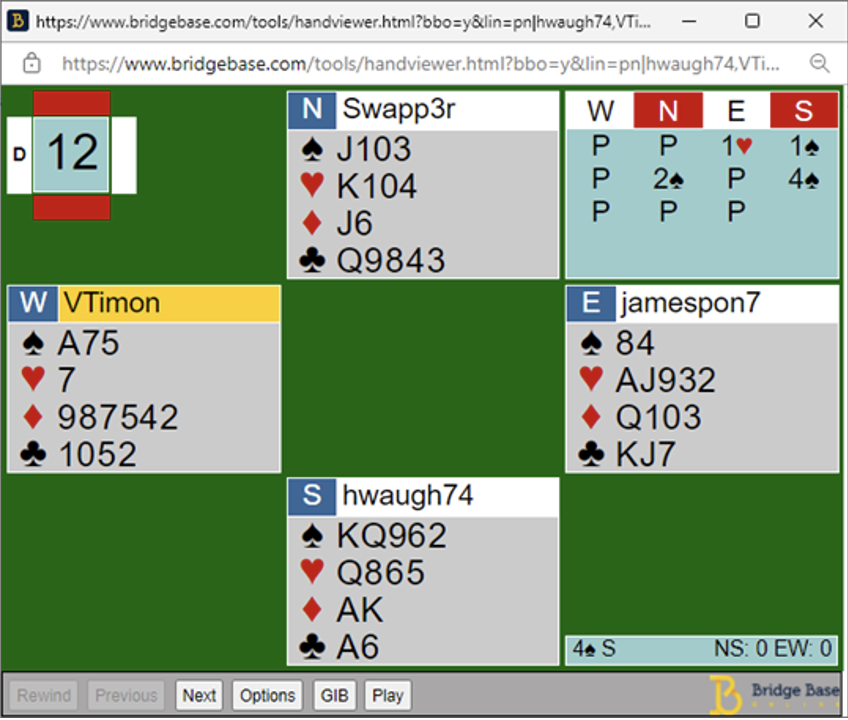Click the club symbol in West's hand
This screenshot has height=720, width=848.
point(33,454)
